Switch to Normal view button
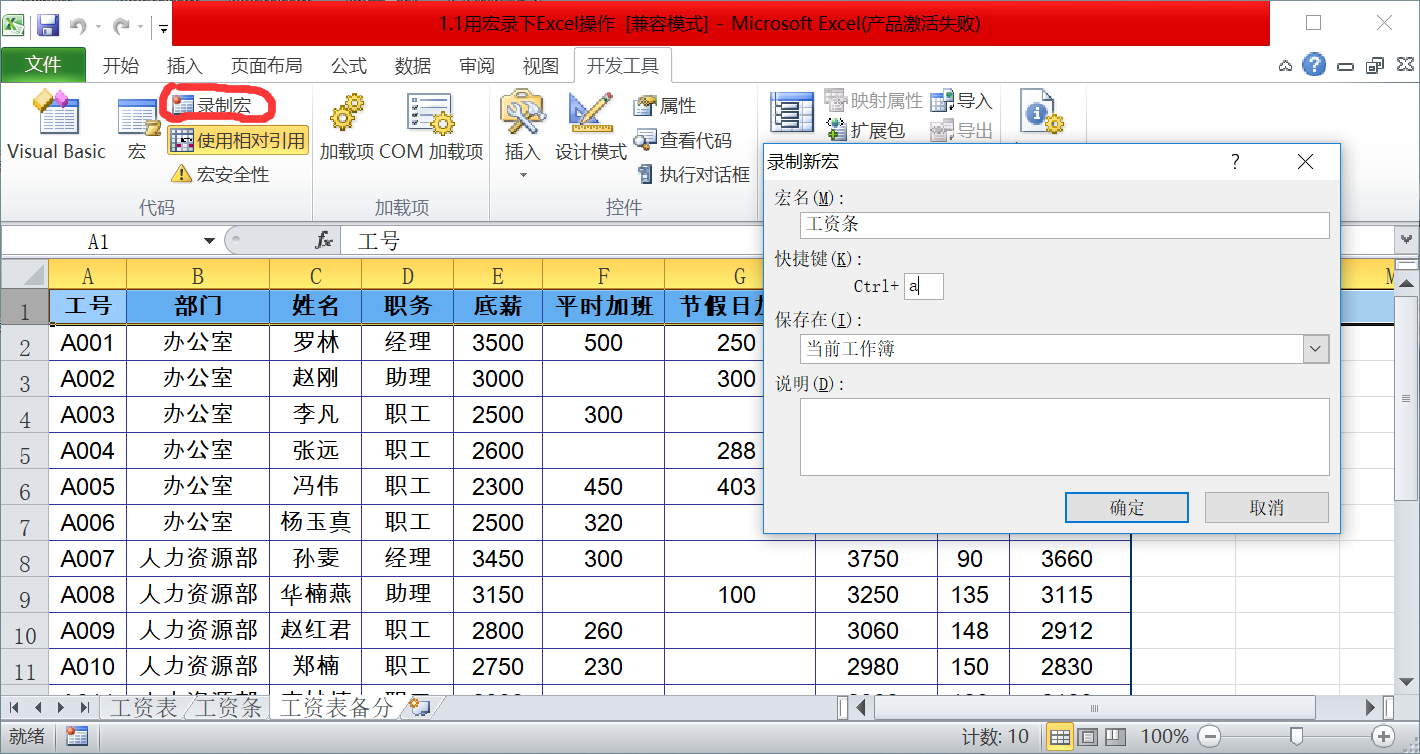This screenshot has width=1420, height=754. (x=1059, y=737)
